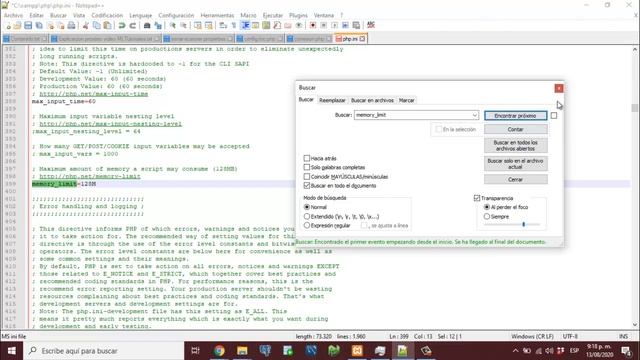
Task: Click the Copy toolbar icon
Action: (x=97, y=25)
